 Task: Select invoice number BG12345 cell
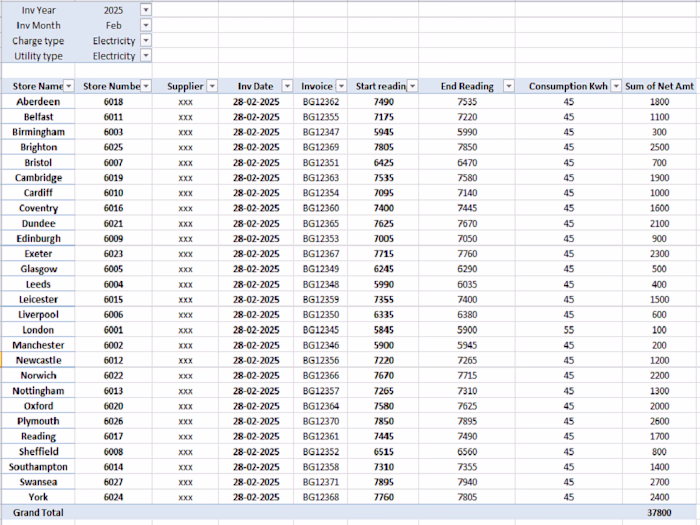pos(321,330)
